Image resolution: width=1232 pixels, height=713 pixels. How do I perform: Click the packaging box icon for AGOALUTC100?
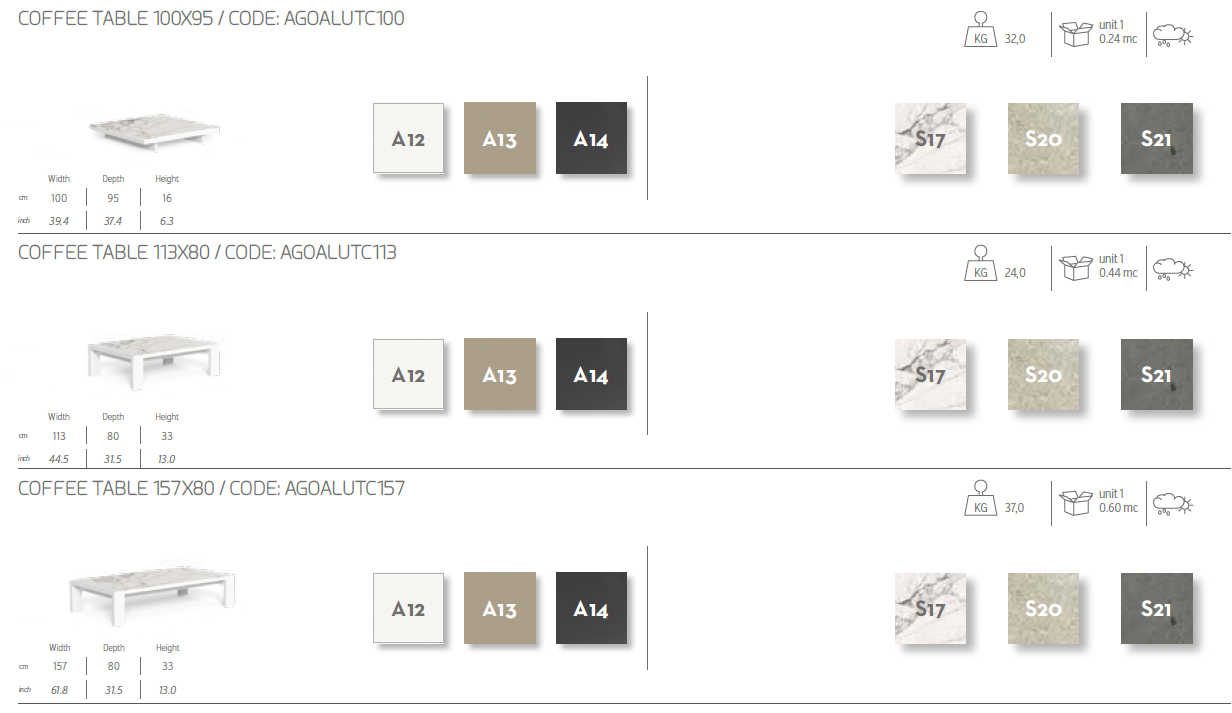pyautogui.click(x=1076, y=34)
